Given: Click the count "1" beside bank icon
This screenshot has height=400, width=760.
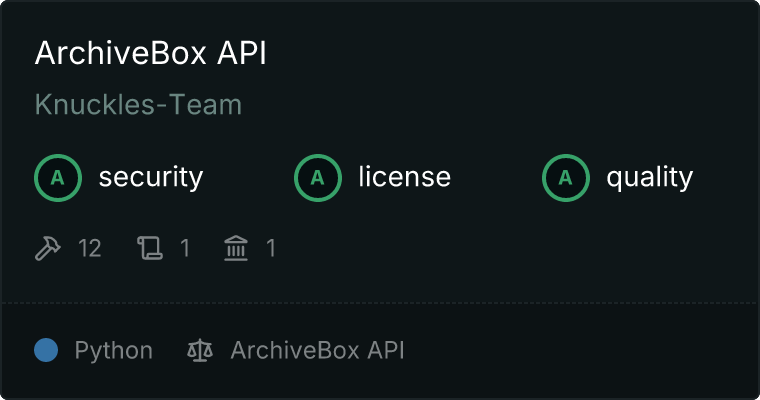Looking at the screenshot, I should pos(271,248).
